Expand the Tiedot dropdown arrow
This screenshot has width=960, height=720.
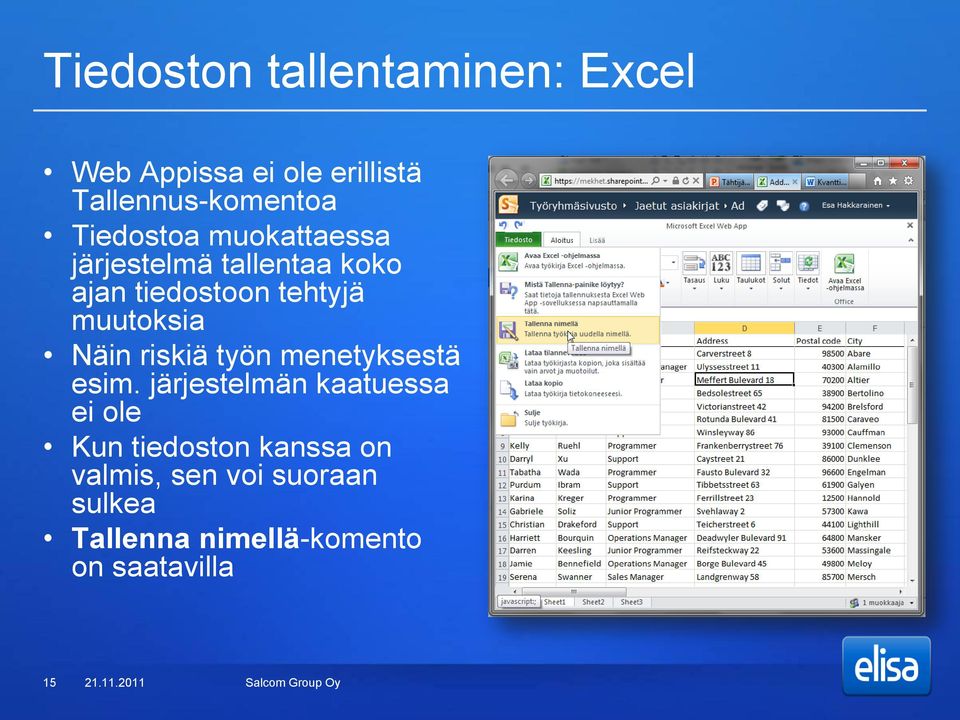coord(808,288)
